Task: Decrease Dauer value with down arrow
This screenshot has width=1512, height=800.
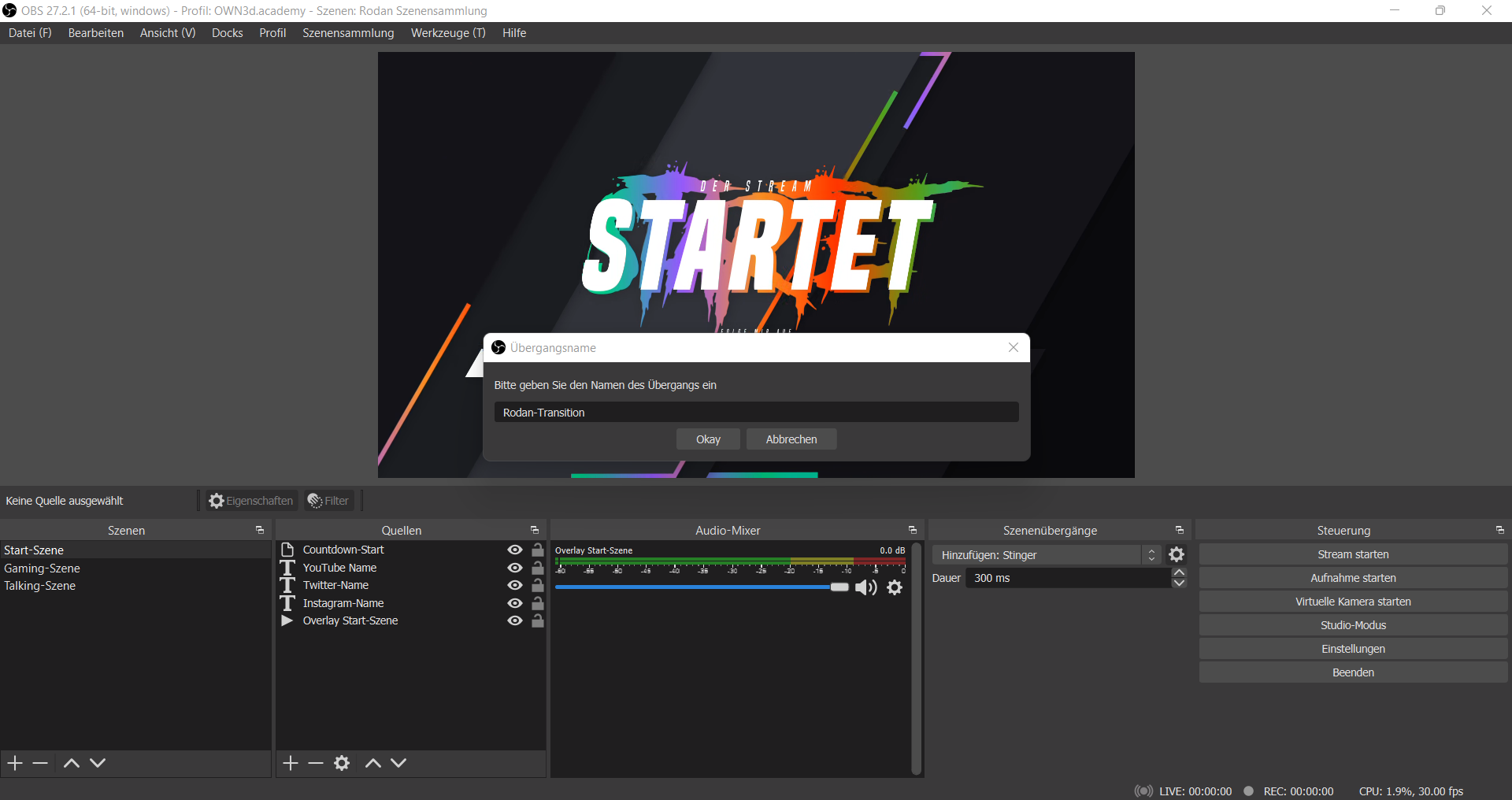Action: 1179,583
